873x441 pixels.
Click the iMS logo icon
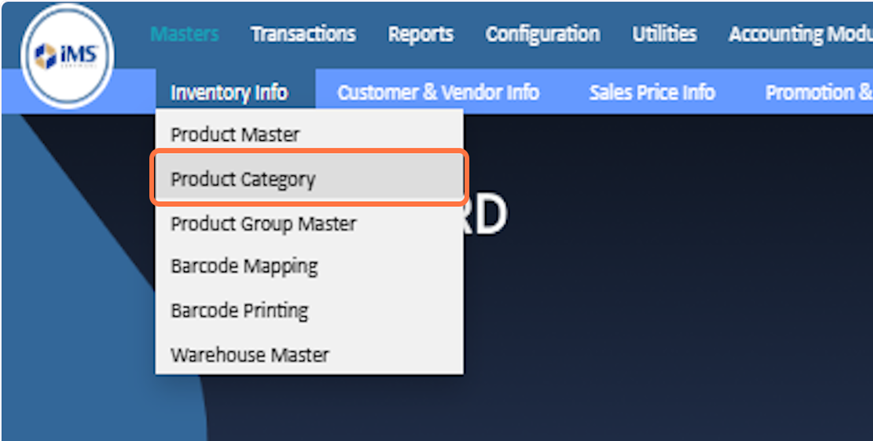point(66,56)
